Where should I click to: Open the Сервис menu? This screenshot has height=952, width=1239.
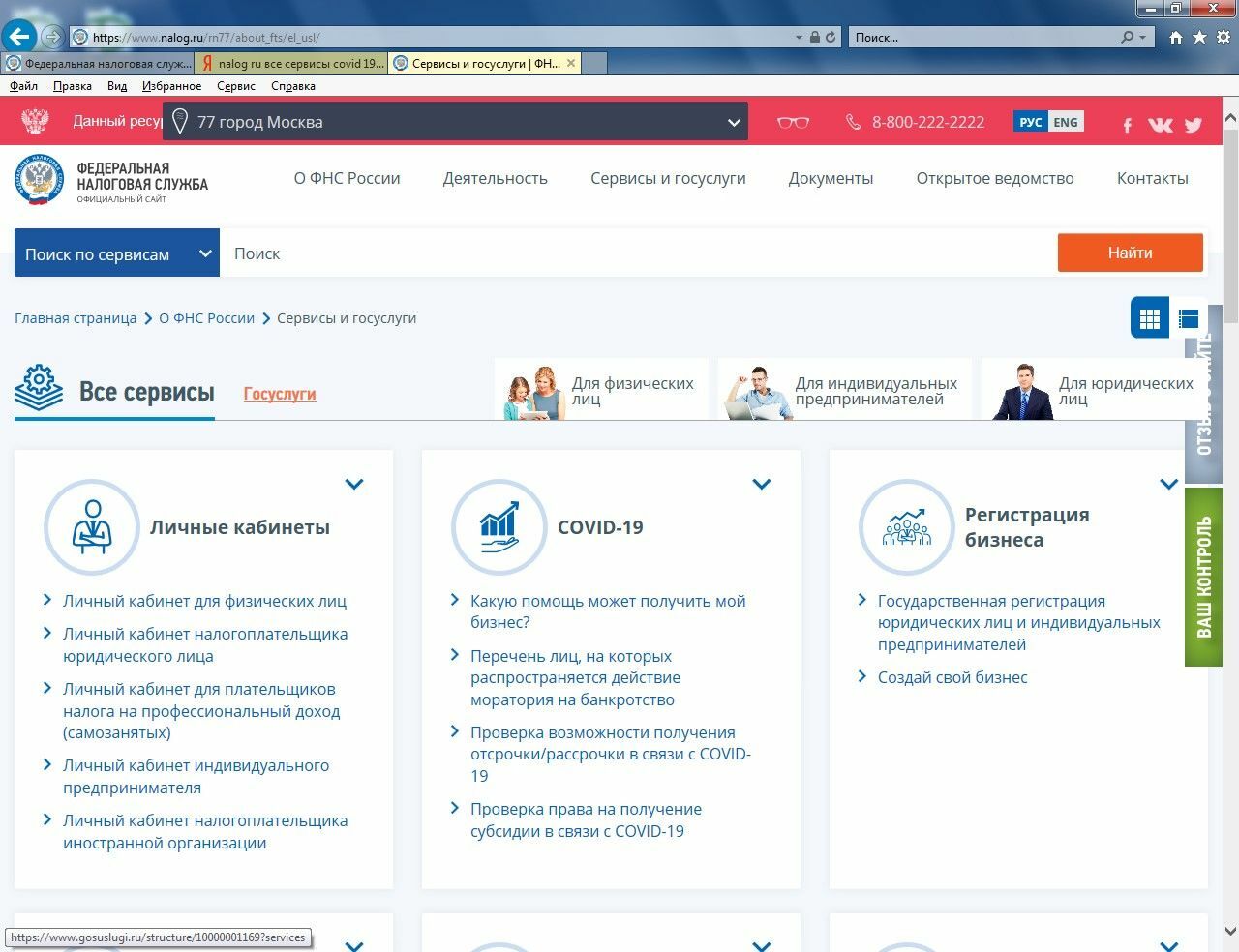point(236,86)
